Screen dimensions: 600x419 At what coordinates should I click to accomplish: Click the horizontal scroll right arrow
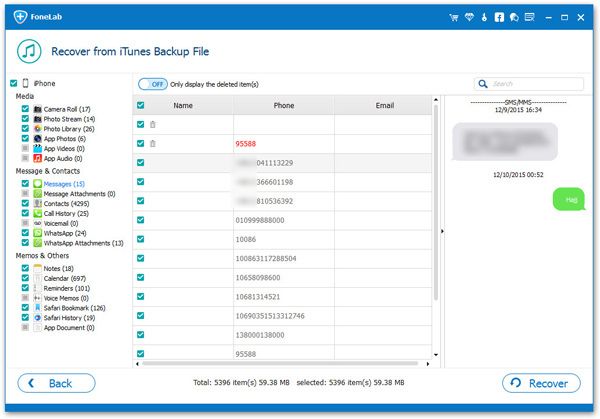click(428, 364)
